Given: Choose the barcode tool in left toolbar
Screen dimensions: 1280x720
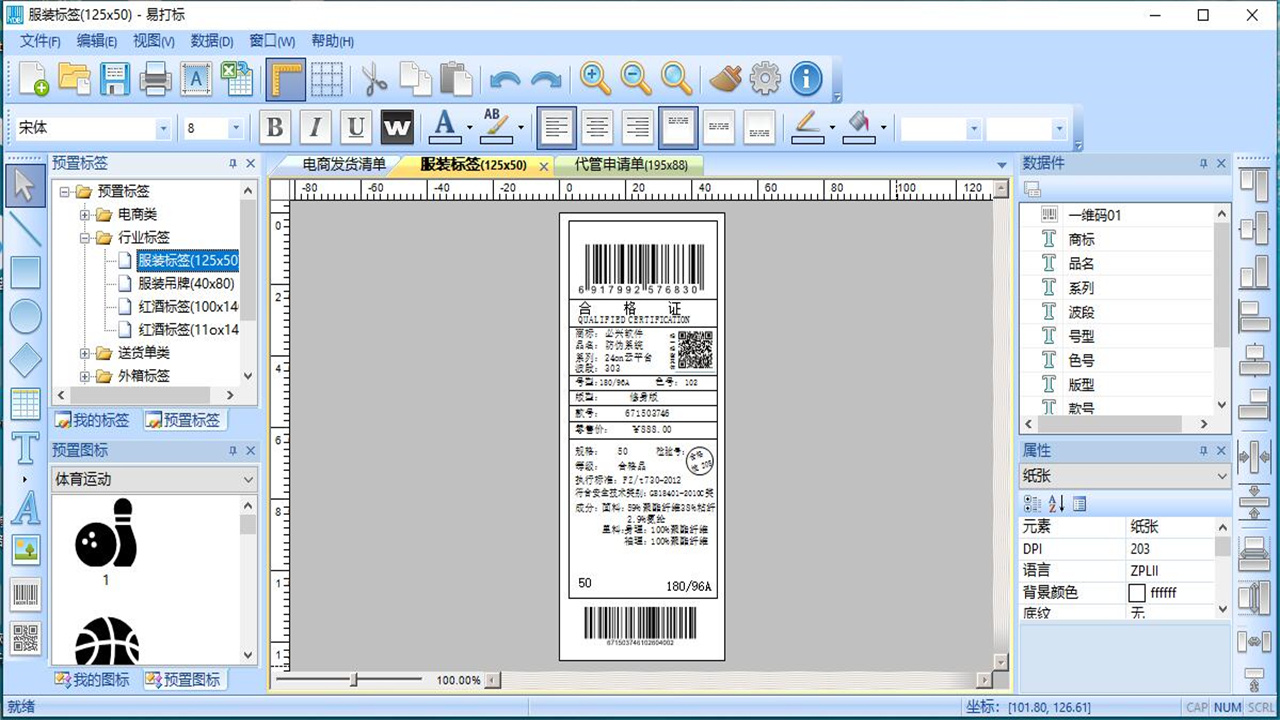Looking at the screenshot, I should tap(25, 595).
